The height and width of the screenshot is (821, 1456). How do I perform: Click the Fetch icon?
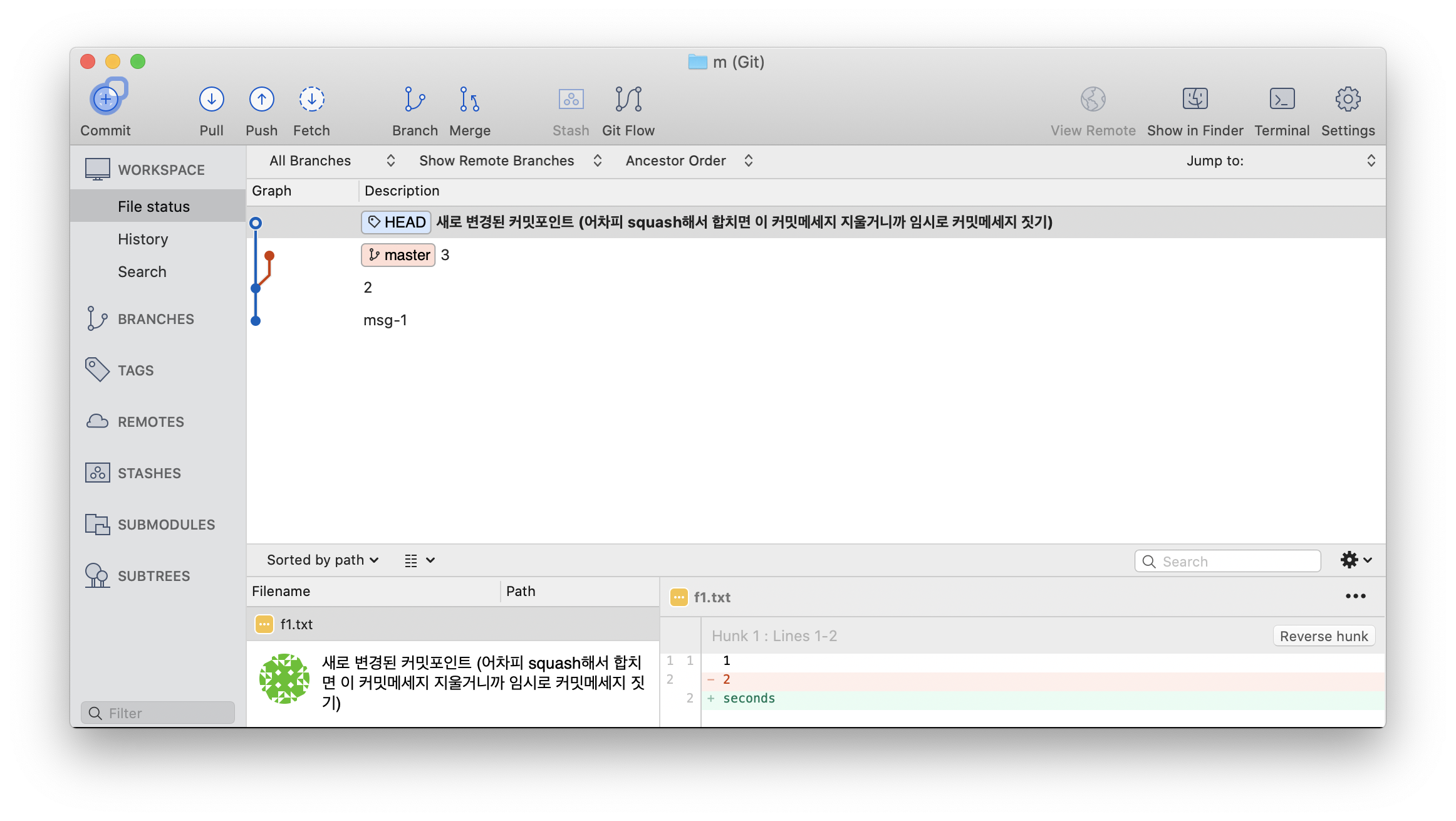click(x=311, y=99)
